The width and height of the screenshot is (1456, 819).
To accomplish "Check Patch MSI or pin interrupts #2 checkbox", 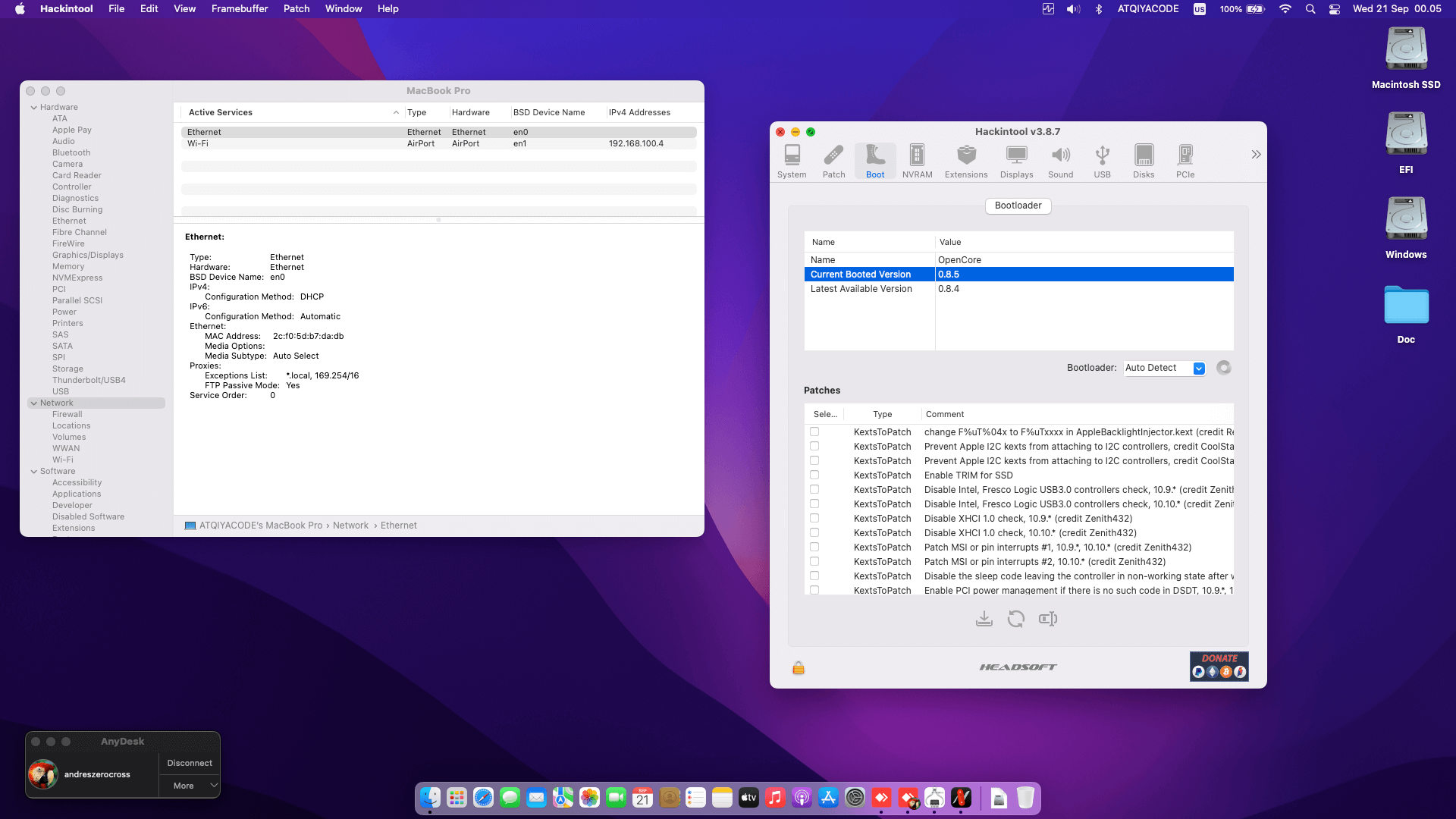I will tap(814, 561).
